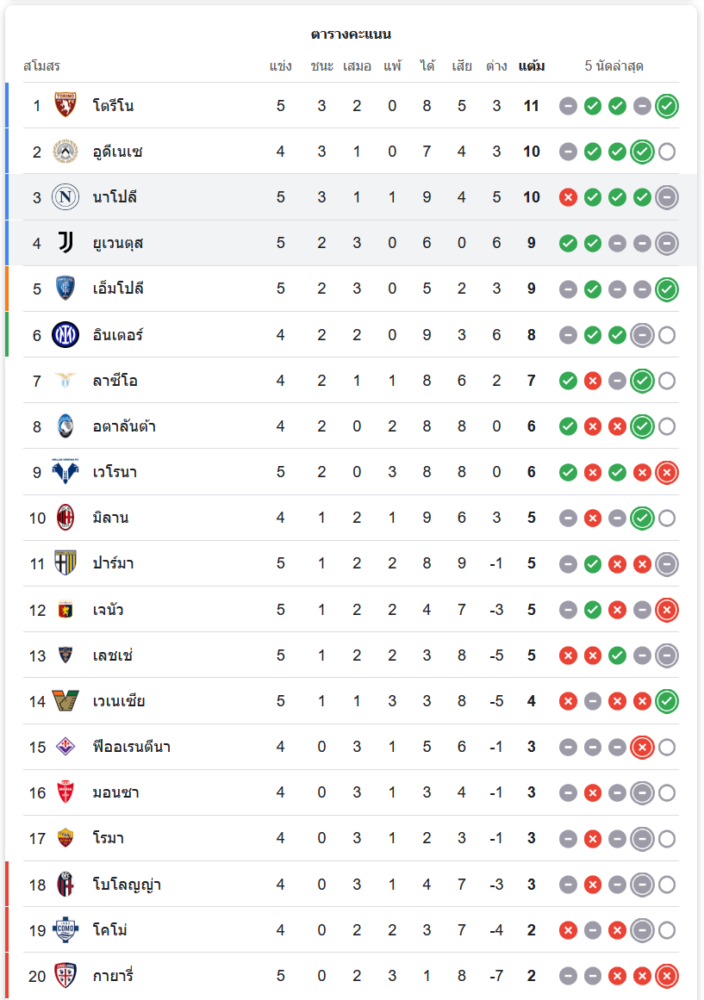The height and width of the screenshot is (1000, 704).
Task: Click the Inter club crest icon
Action: [x=66, y=335]
